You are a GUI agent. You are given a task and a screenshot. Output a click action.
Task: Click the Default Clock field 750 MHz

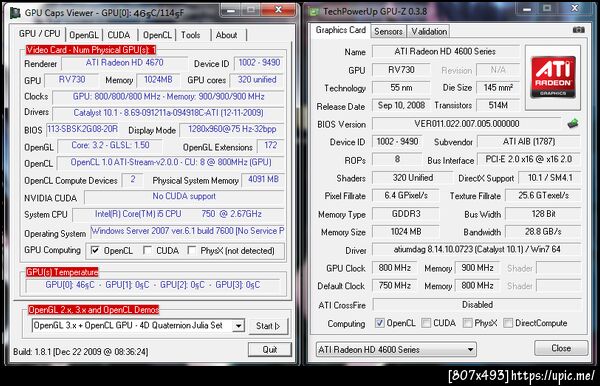(x=395, y=285)
